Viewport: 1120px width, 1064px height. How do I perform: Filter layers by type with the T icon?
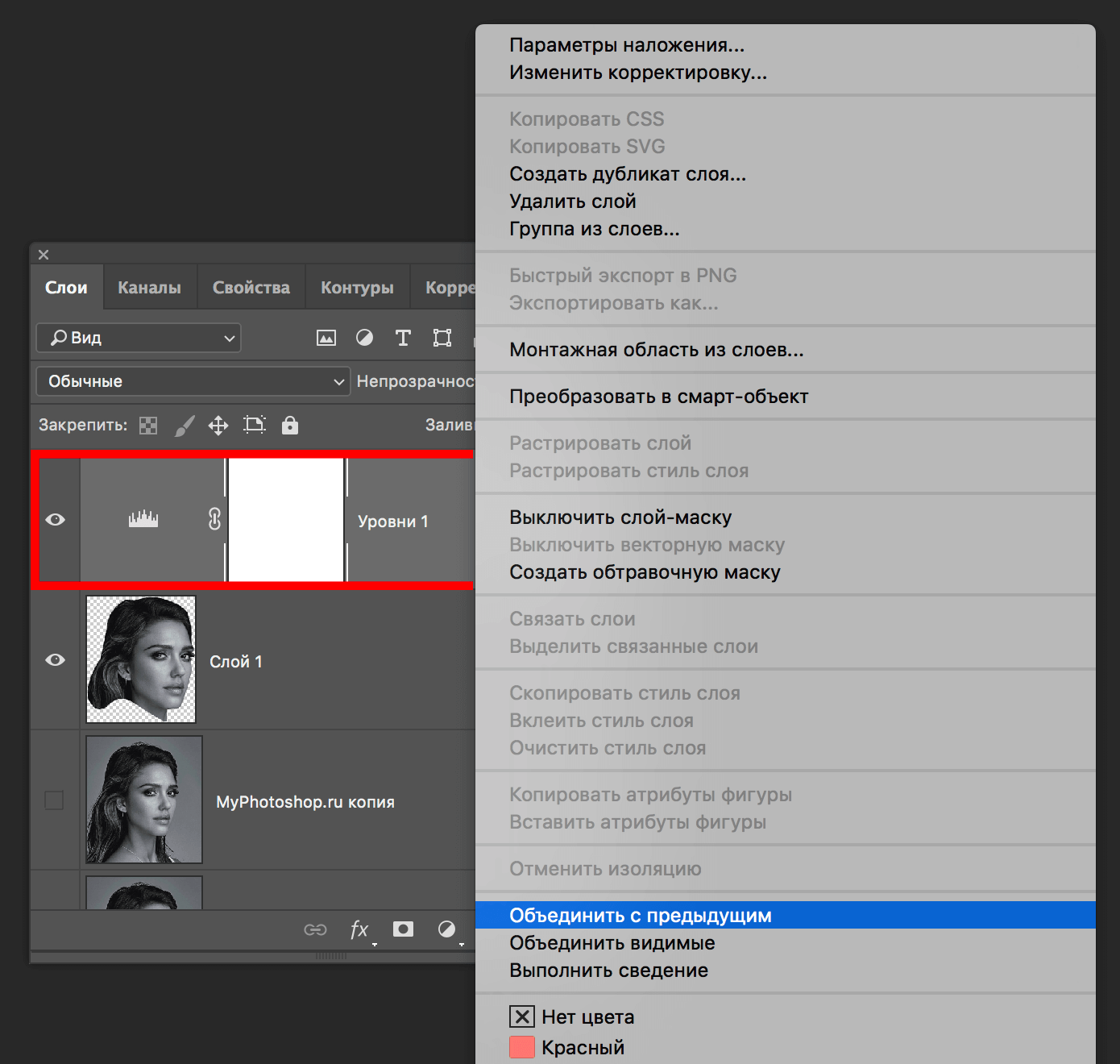pyautogui.click(x=403, y=338)
